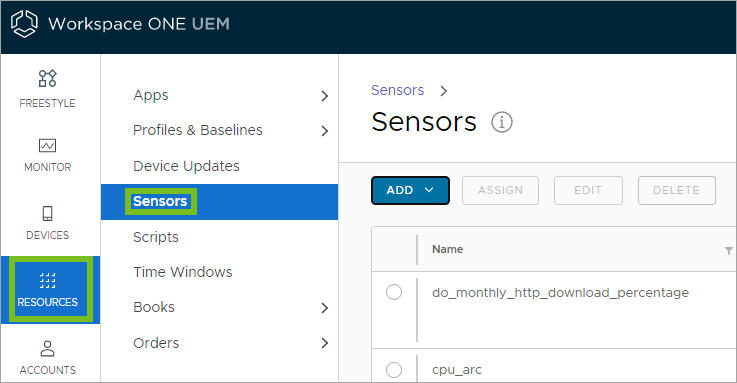737x383 pixels.
Task: Click the Name column header
Action: pyautogui.click(x=447, y=249)
